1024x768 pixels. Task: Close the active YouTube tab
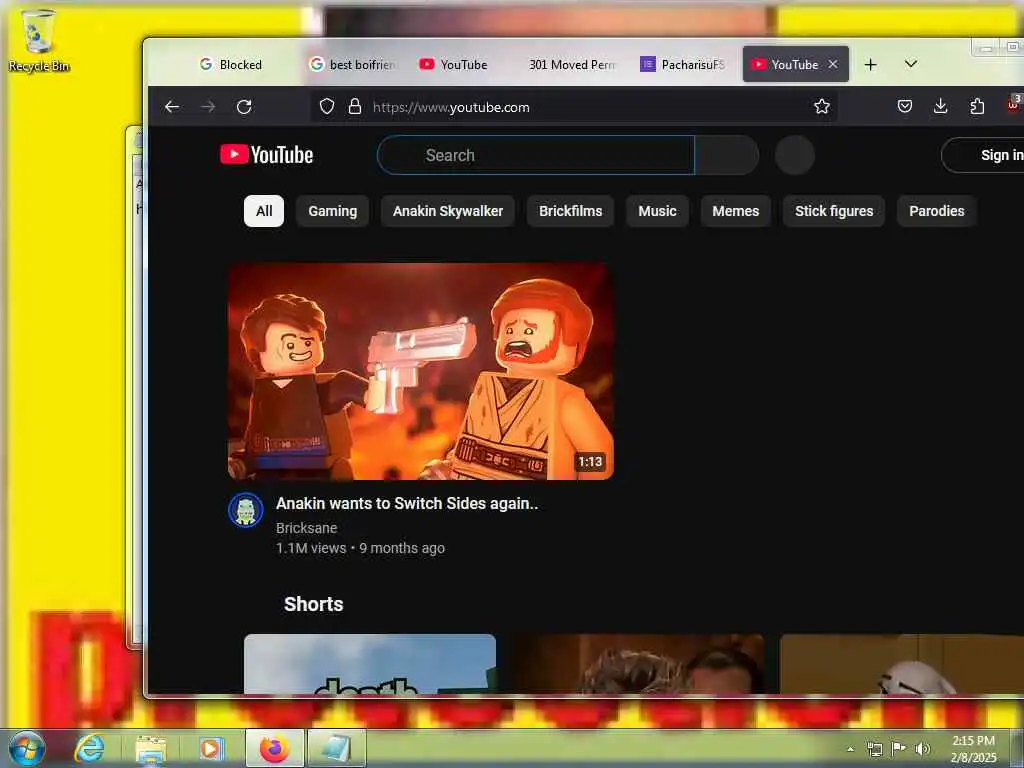(x=833, y=64)
